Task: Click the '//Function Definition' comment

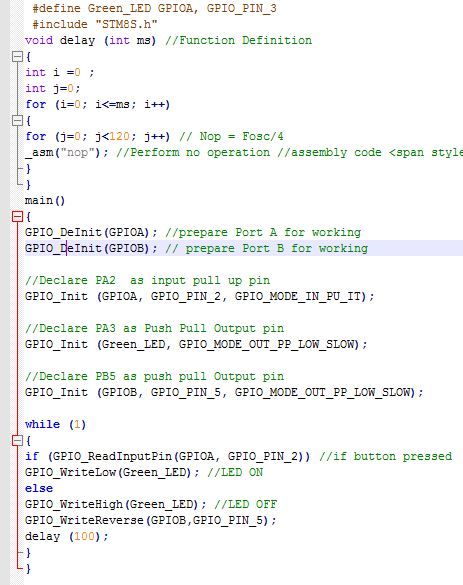Action: (x=238, y=41)
